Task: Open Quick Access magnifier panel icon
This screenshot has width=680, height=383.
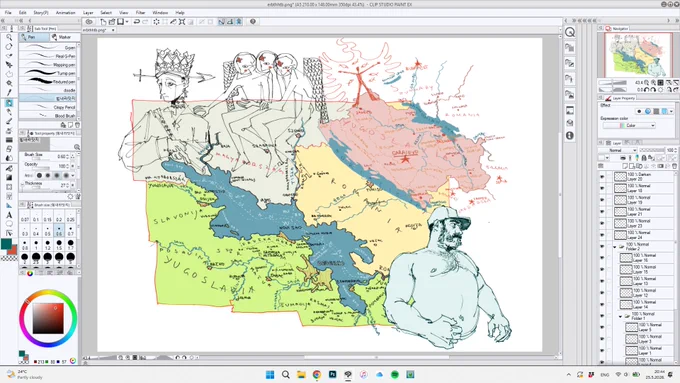Action: tap(570, 32)
